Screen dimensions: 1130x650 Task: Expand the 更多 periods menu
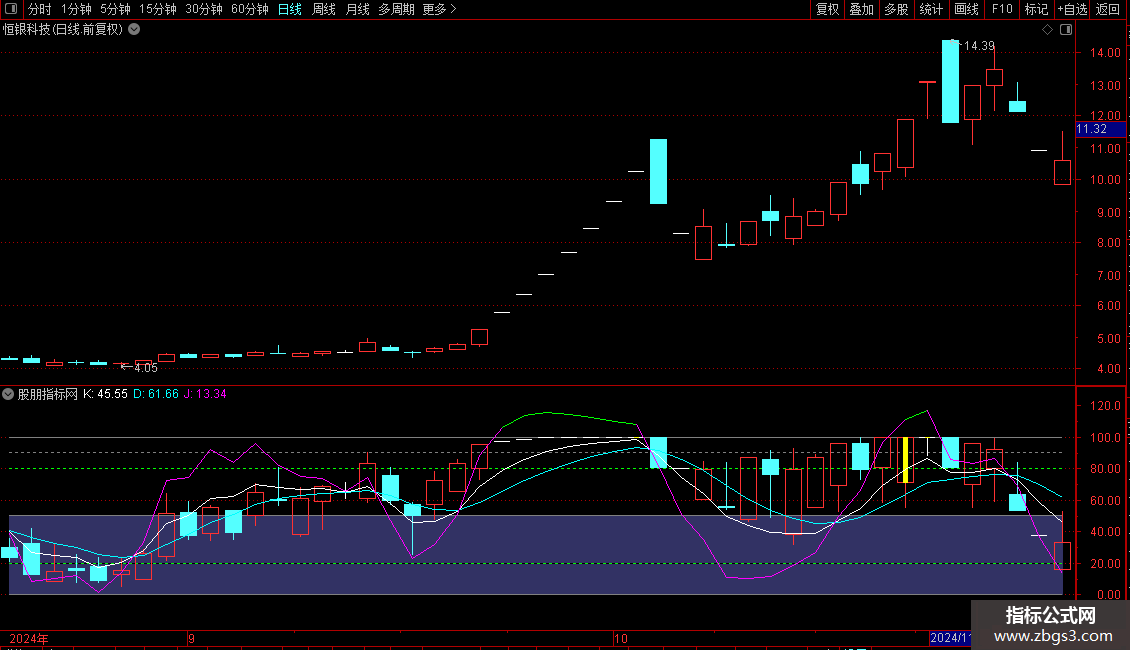[440, 9]
